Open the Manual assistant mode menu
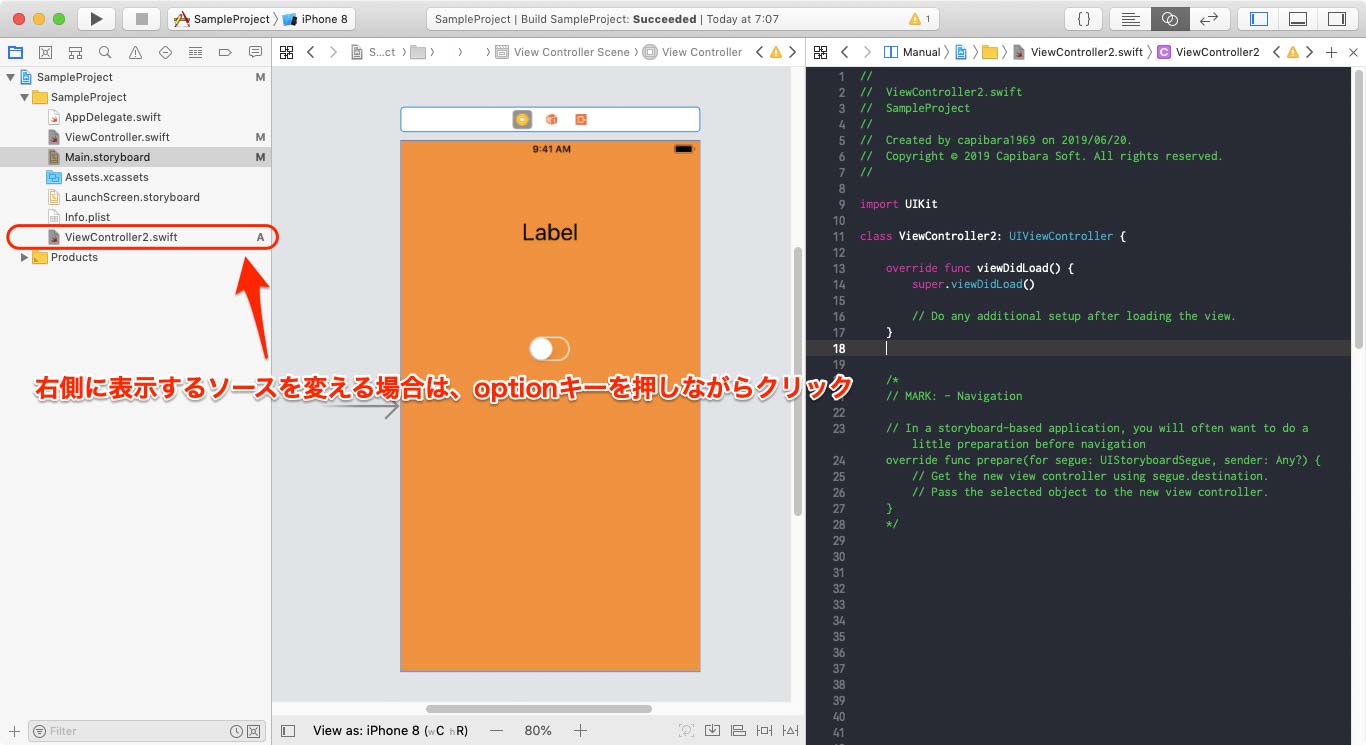Image resolution: width=1366 pixels, height=745 pixels. point(913,52)
